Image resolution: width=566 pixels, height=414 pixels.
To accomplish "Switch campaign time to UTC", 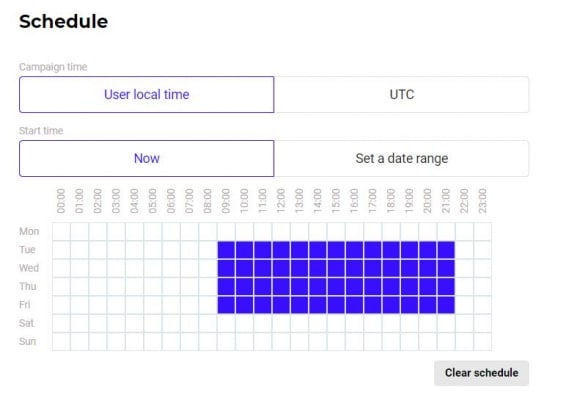I will pos(401,95).
